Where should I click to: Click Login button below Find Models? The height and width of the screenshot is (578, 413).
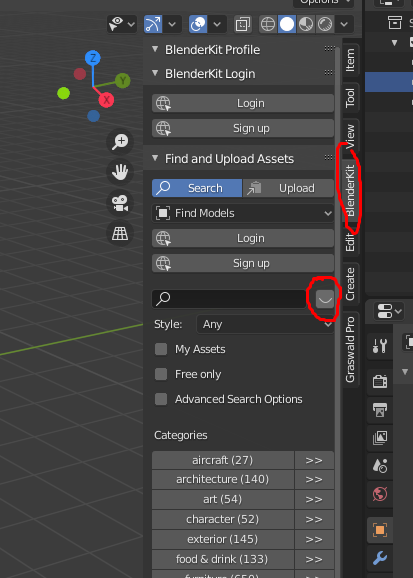pos(243,238)
